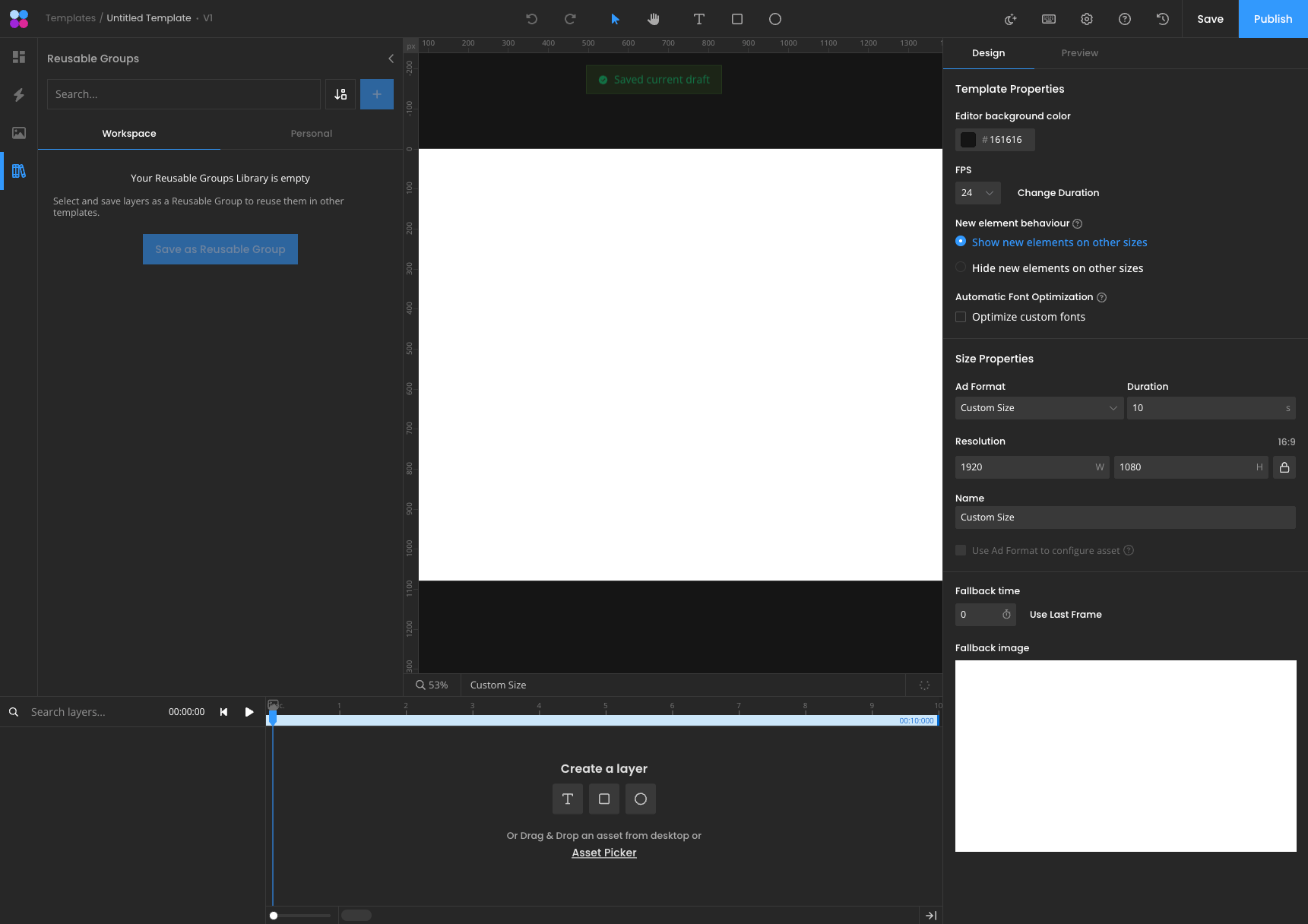Click the Duration input field
1308x924 pixels.
click(x=1211, y=408)
